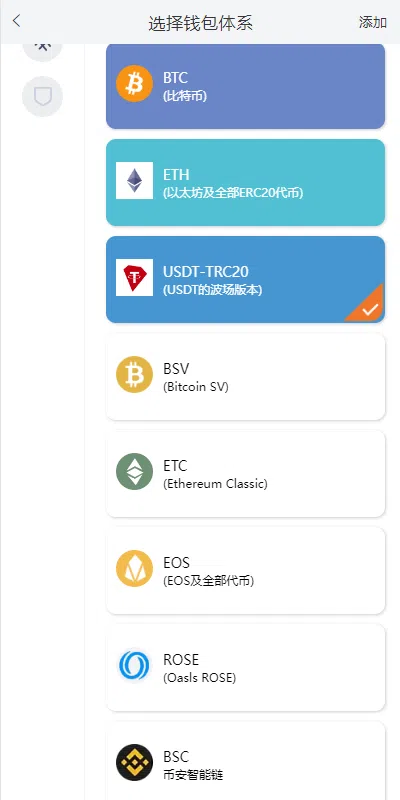Image resolution: width=400 pixels, height=800 pixels.
Task: Click the orange Bitcoin BTC icon
Action: (134, 84)
